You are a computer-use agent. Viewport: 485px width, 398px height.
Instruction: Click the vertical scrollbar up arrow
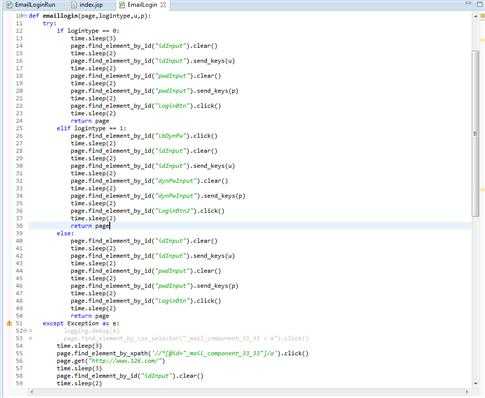(476, 16)
